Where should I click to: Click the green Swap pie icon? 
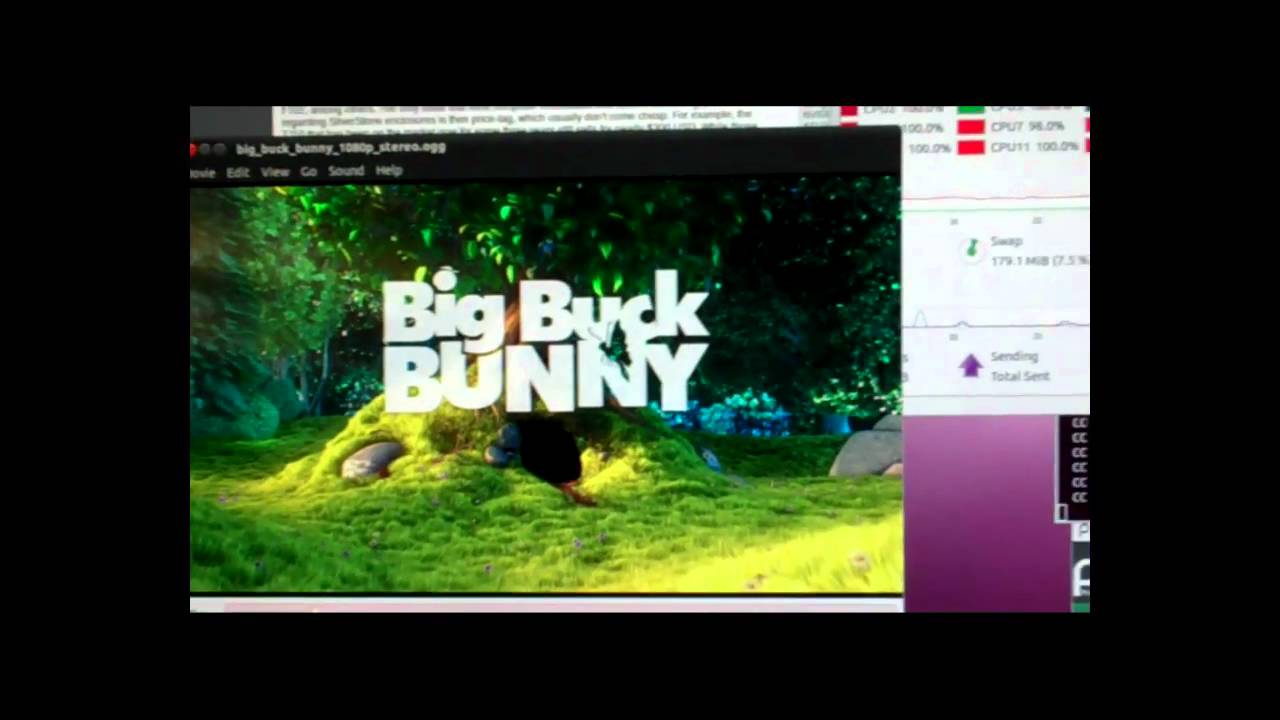971,249
